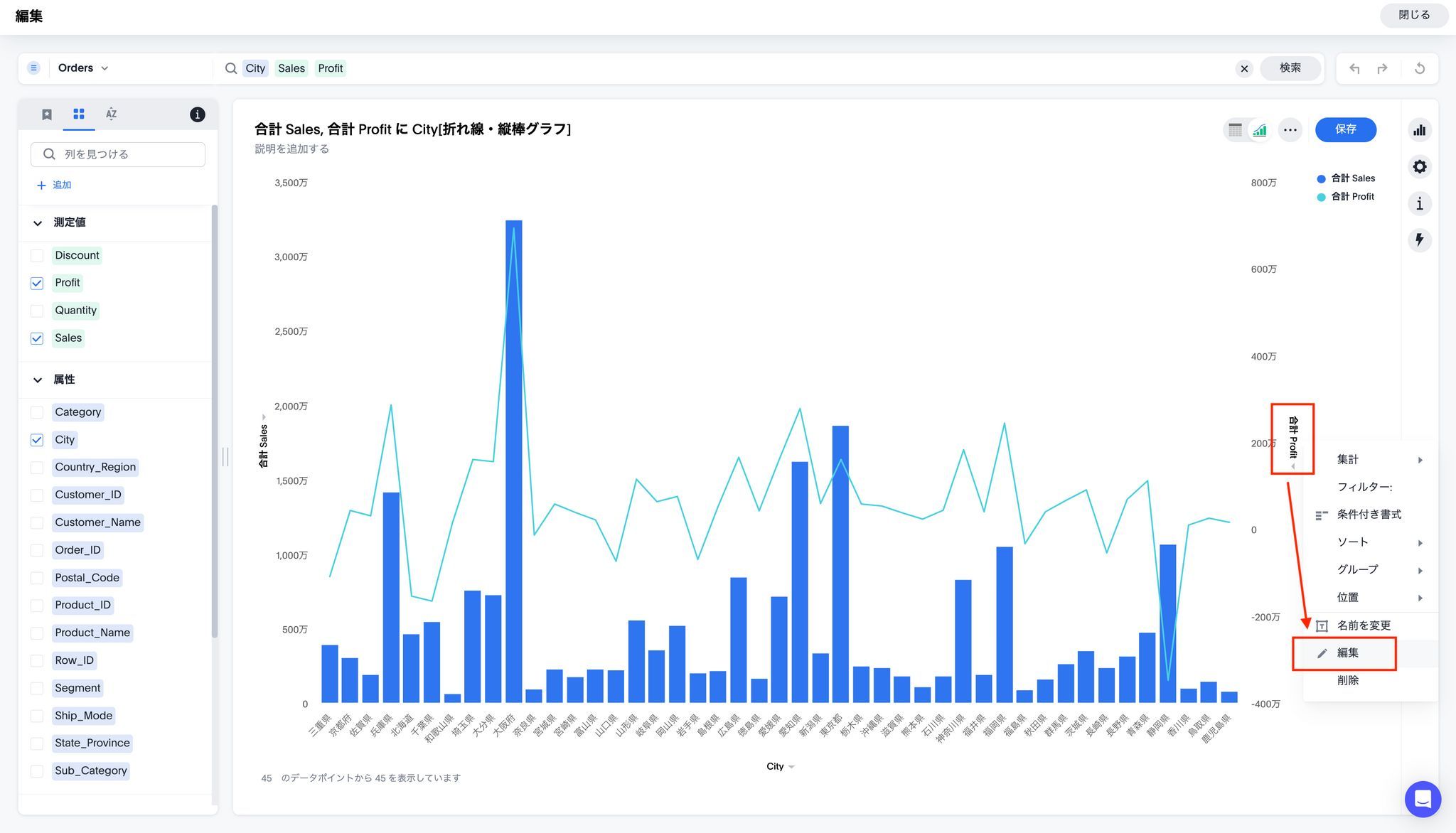The width and height of the screenshot is (1456, 833).
Task: Click the data source icon beside Orders
Action: [x=33, y=68]
